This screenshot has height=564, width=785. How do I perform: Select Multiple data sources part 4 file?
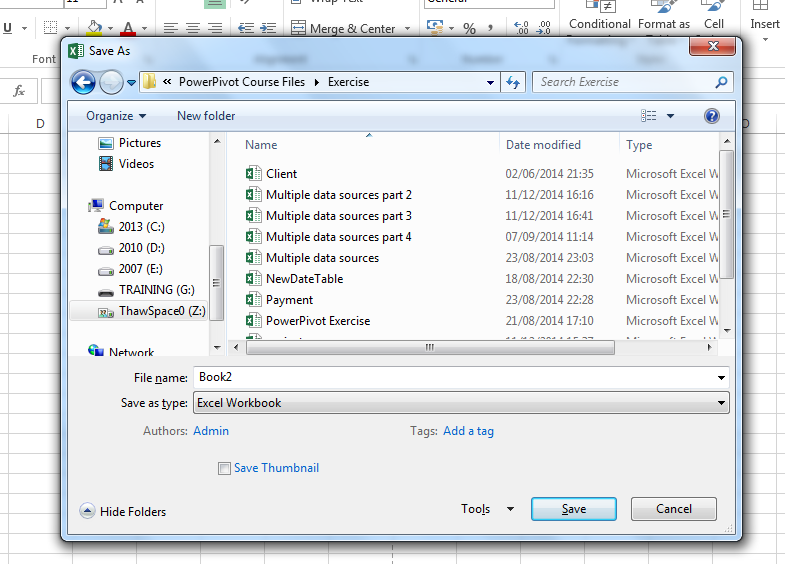click(x=338, y=237)
